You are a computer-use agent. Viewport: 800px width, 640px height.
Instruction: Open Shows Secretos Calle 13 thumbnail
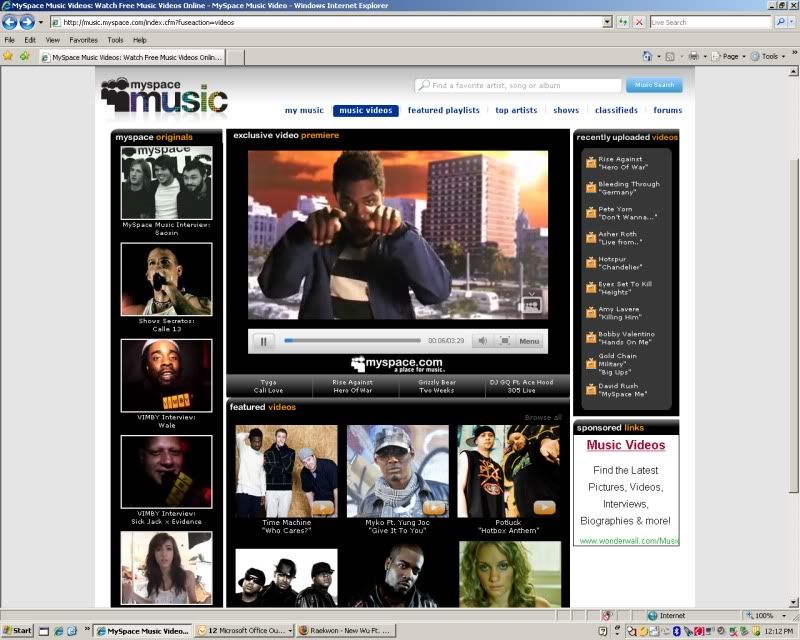[x=166, y=279]
